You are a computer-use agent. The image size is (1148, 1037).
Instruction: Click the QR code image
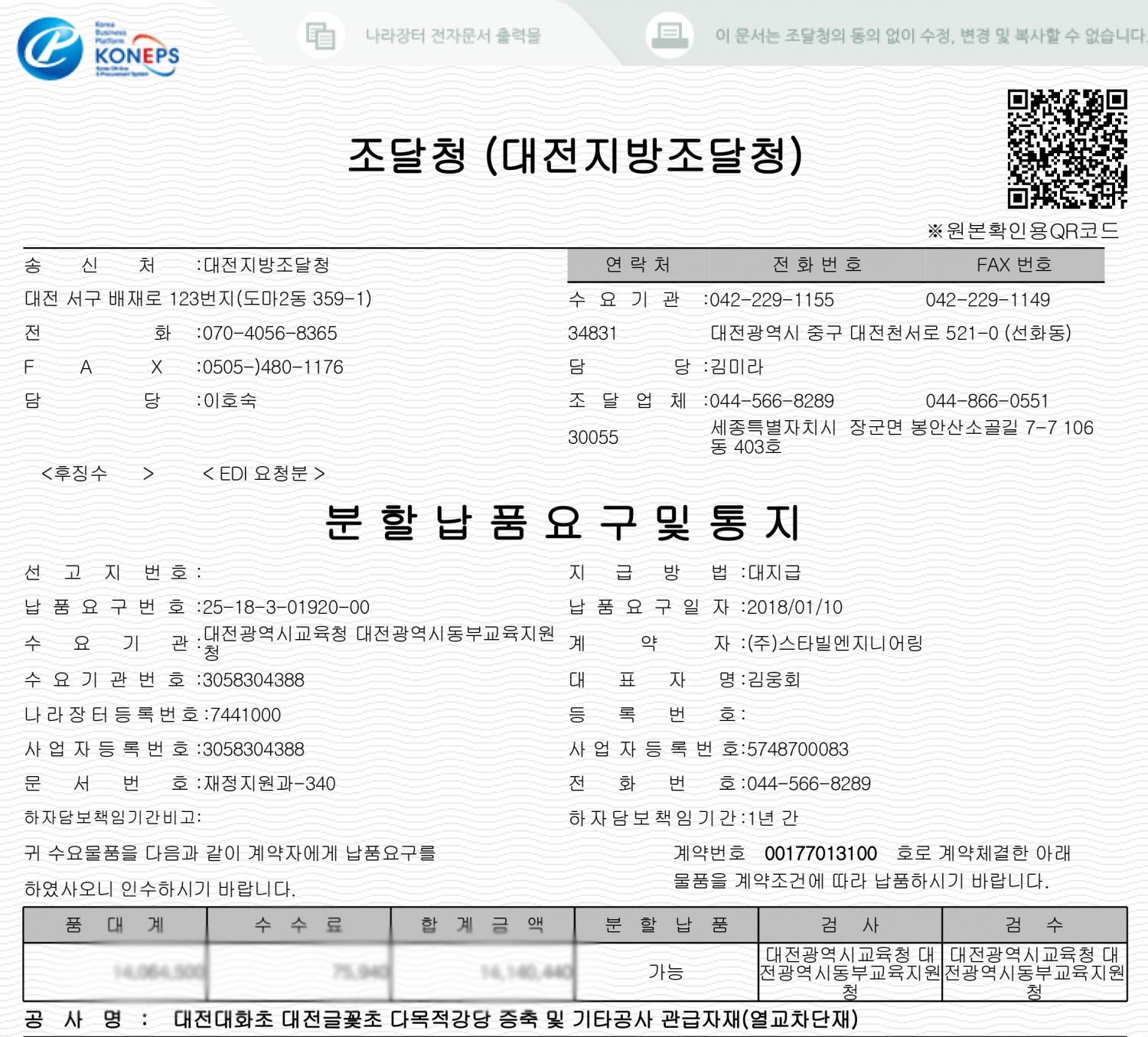[1067, 149]
